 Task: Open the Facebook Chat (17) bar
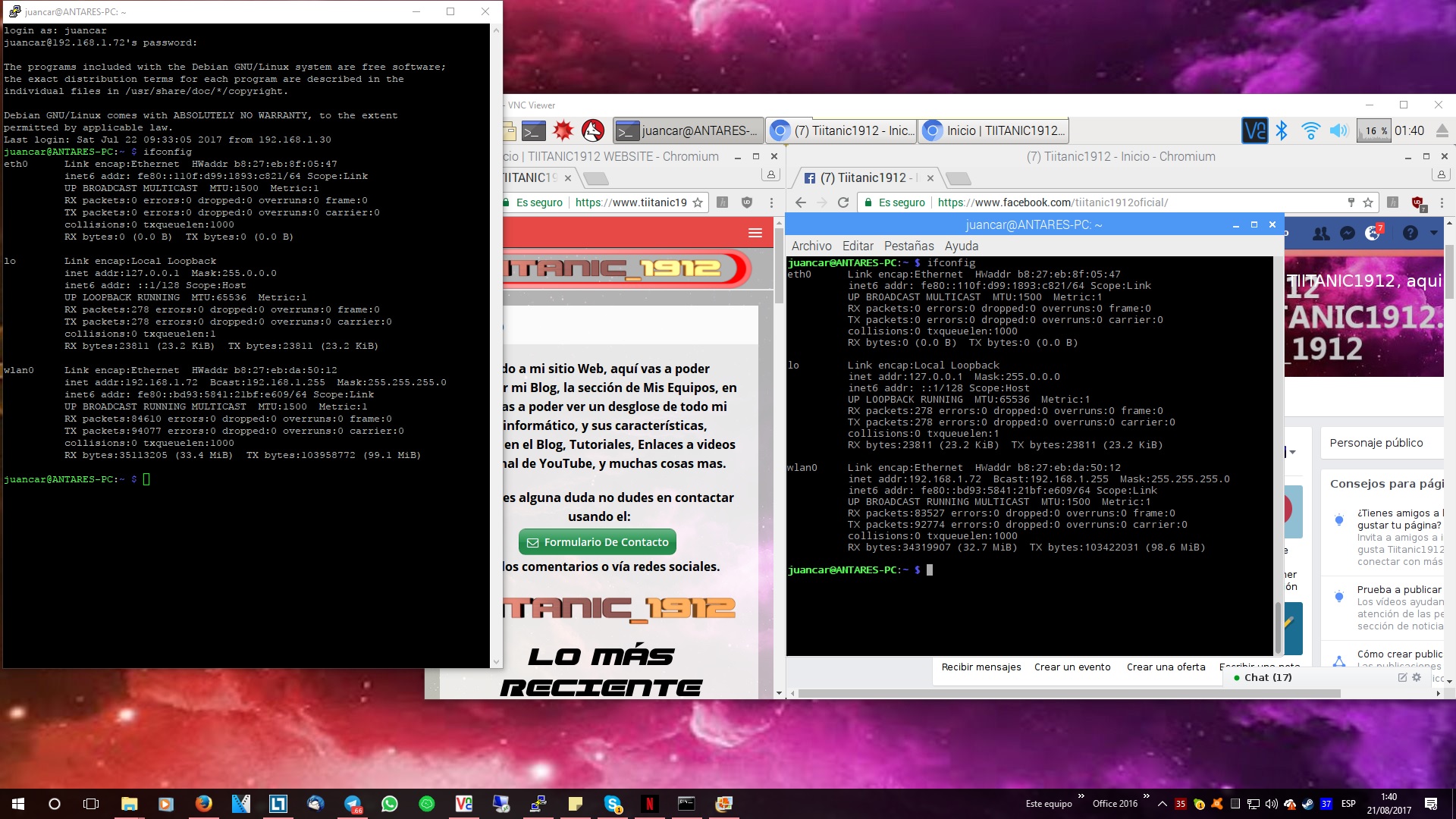(1268, 678)
